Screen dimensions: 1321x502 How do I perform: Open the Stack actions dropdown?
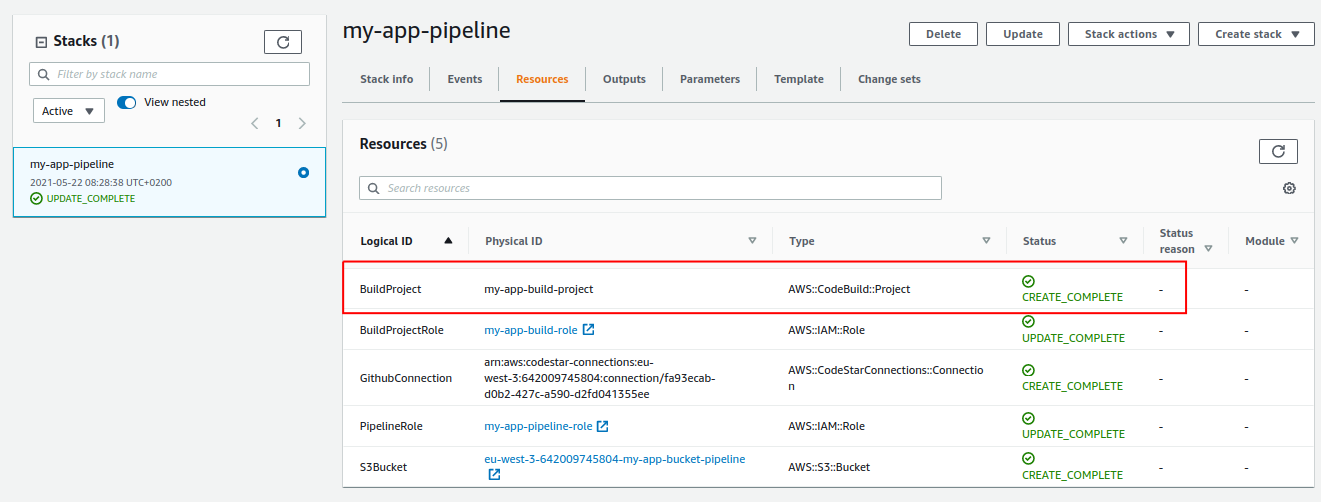[x=1128, y=34]
